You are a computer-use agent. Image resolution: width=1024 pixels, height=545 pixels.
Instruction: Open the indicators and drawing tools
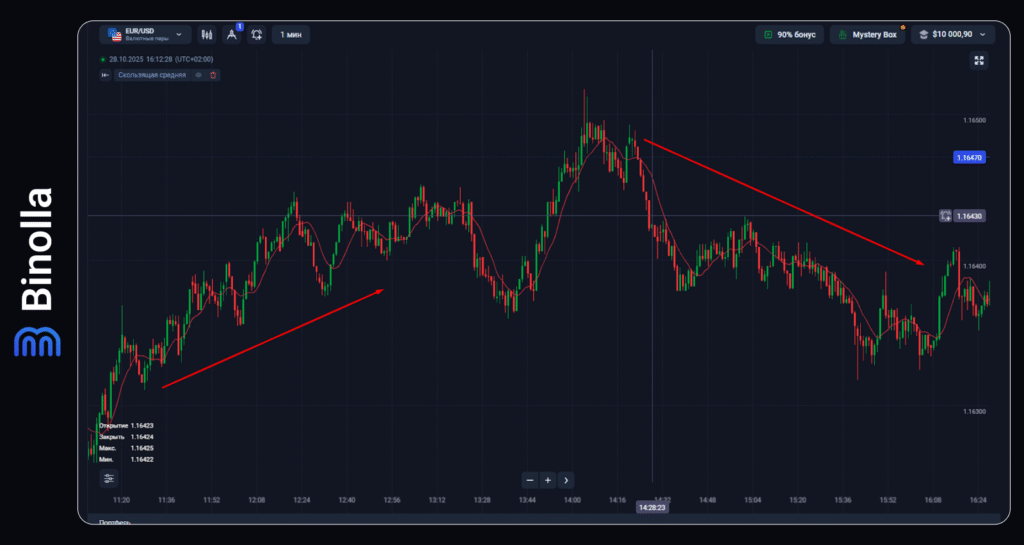tap(232, 35)
